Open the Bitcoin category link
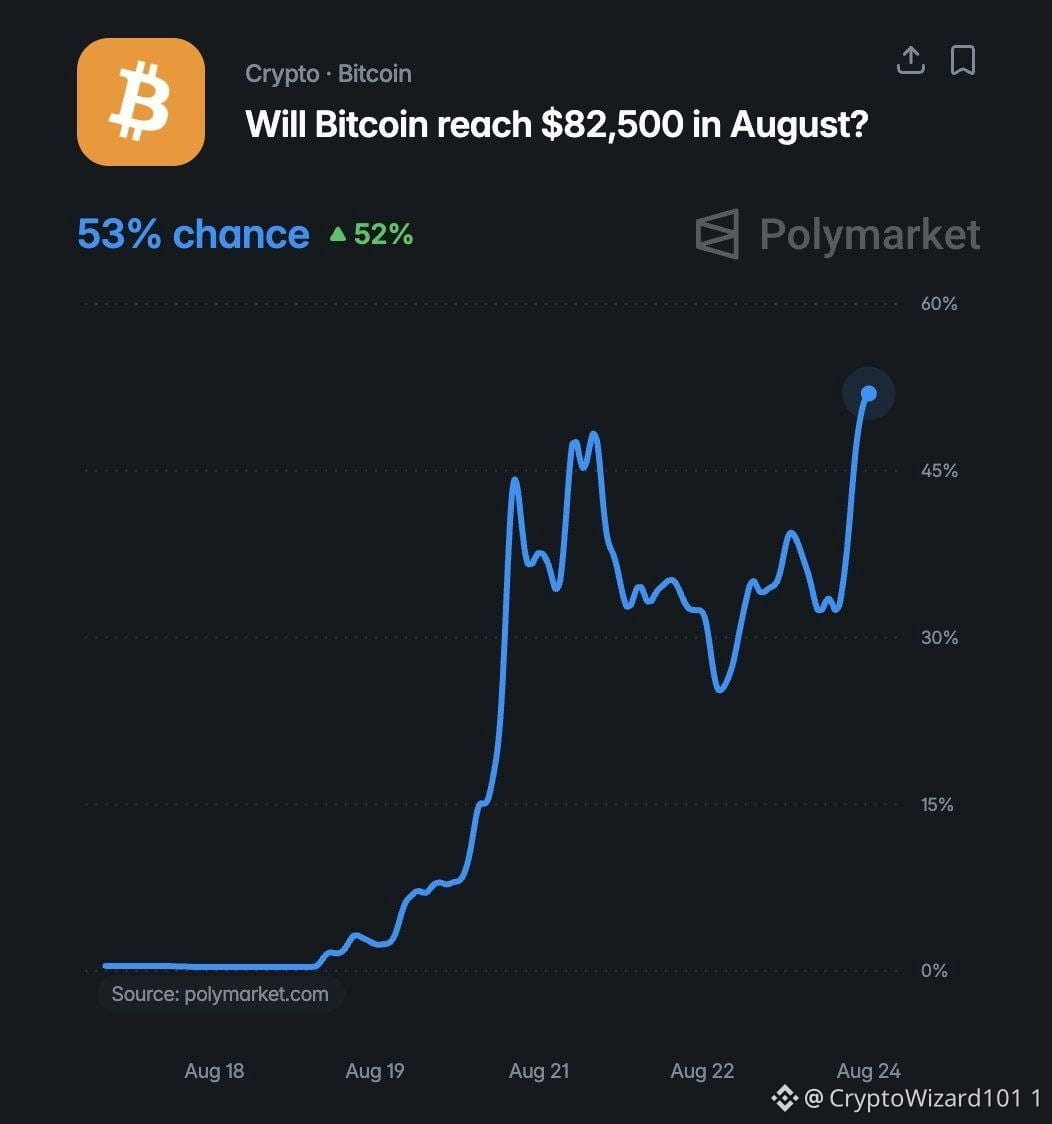This screenshot has width=1052, height=1124. (x=374, y=74)
